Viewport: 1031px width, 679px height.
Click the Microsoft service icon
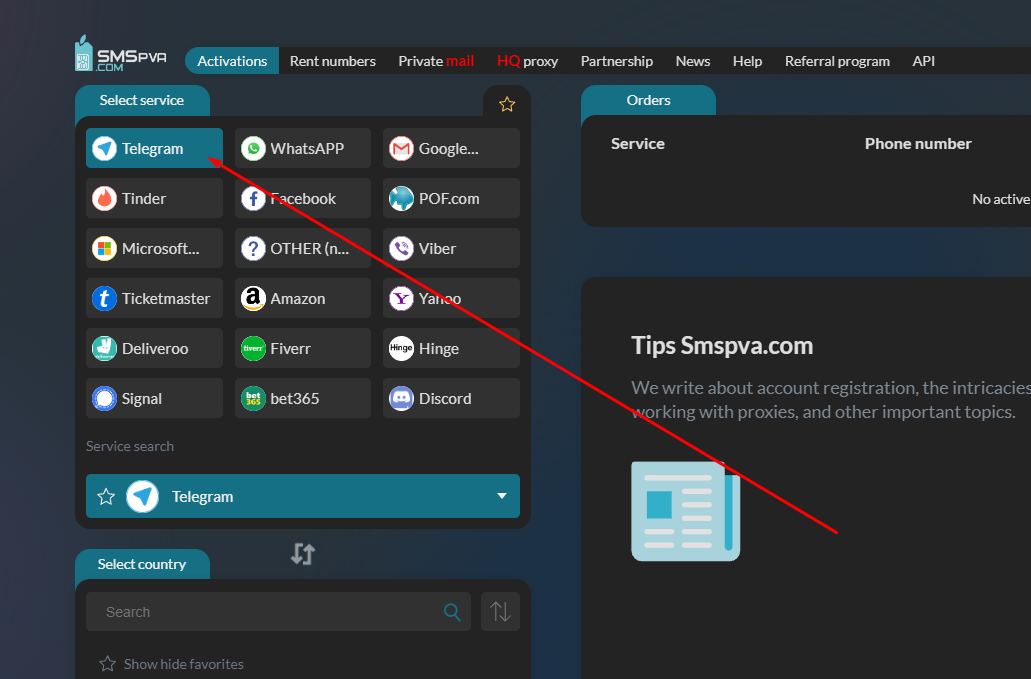coord(105,248)
